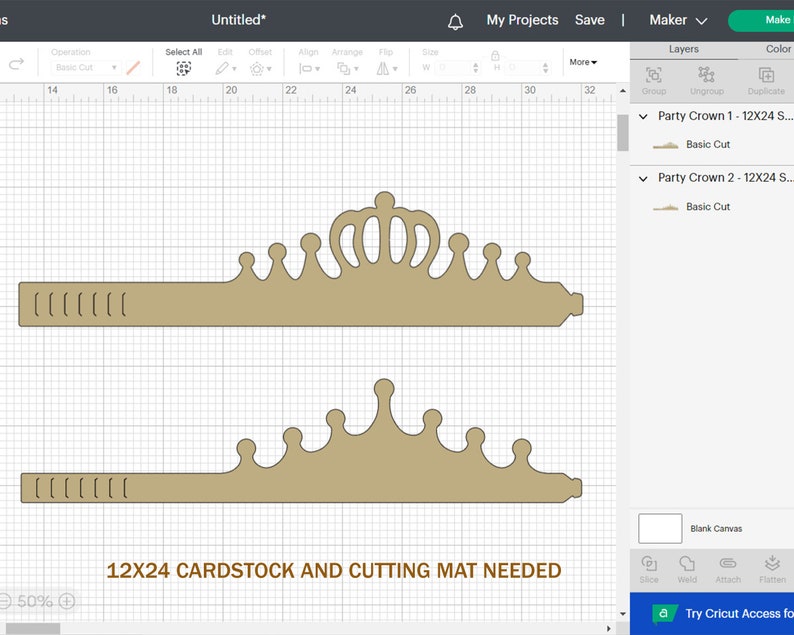Viewport: 794px width, 635px height.
Task: Click the horizontal scrollbar thumb
Action: pyautogui.click(x=32, y=628)
